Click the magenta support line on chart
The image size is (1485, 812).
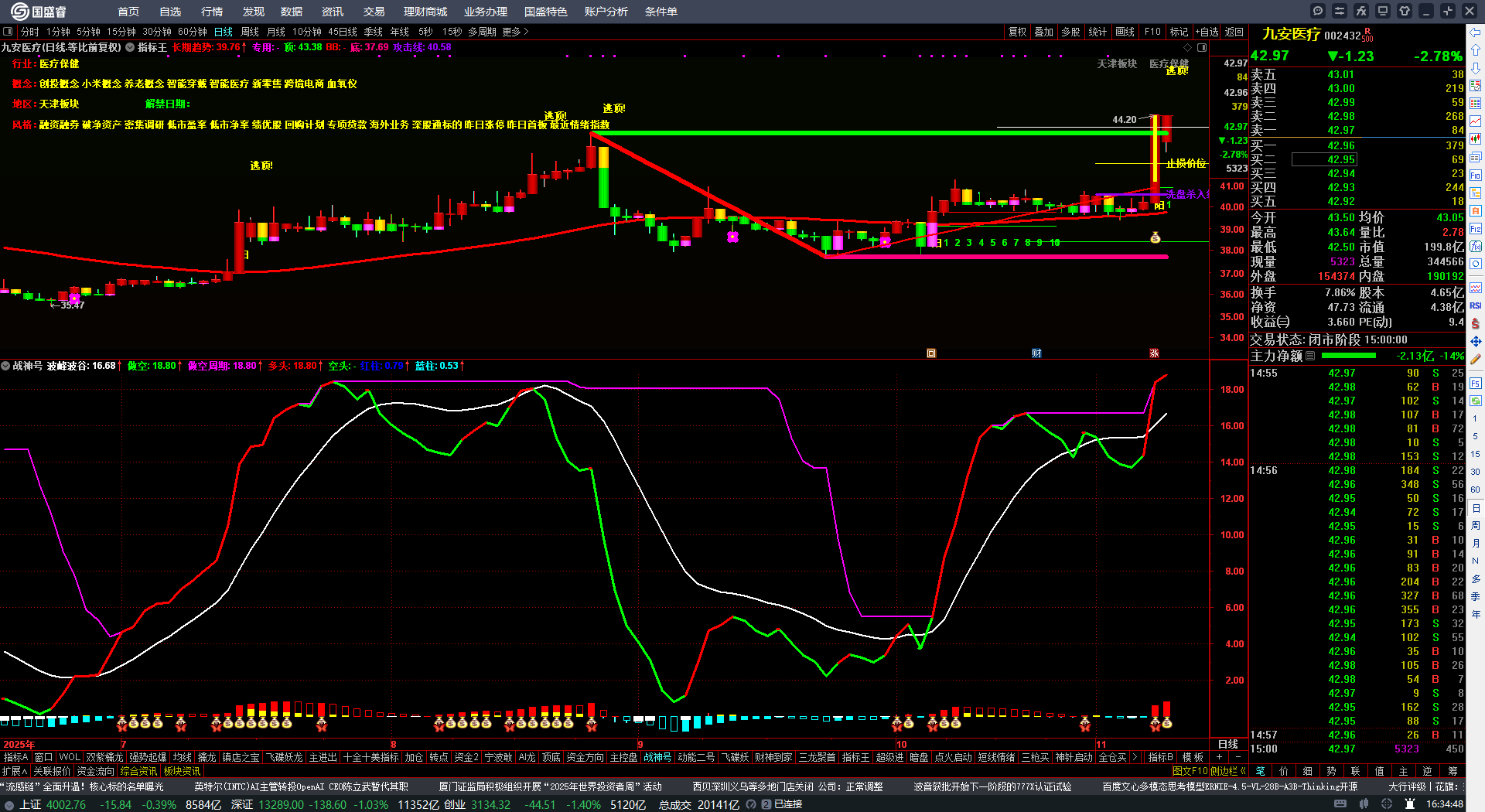point(996,257)
